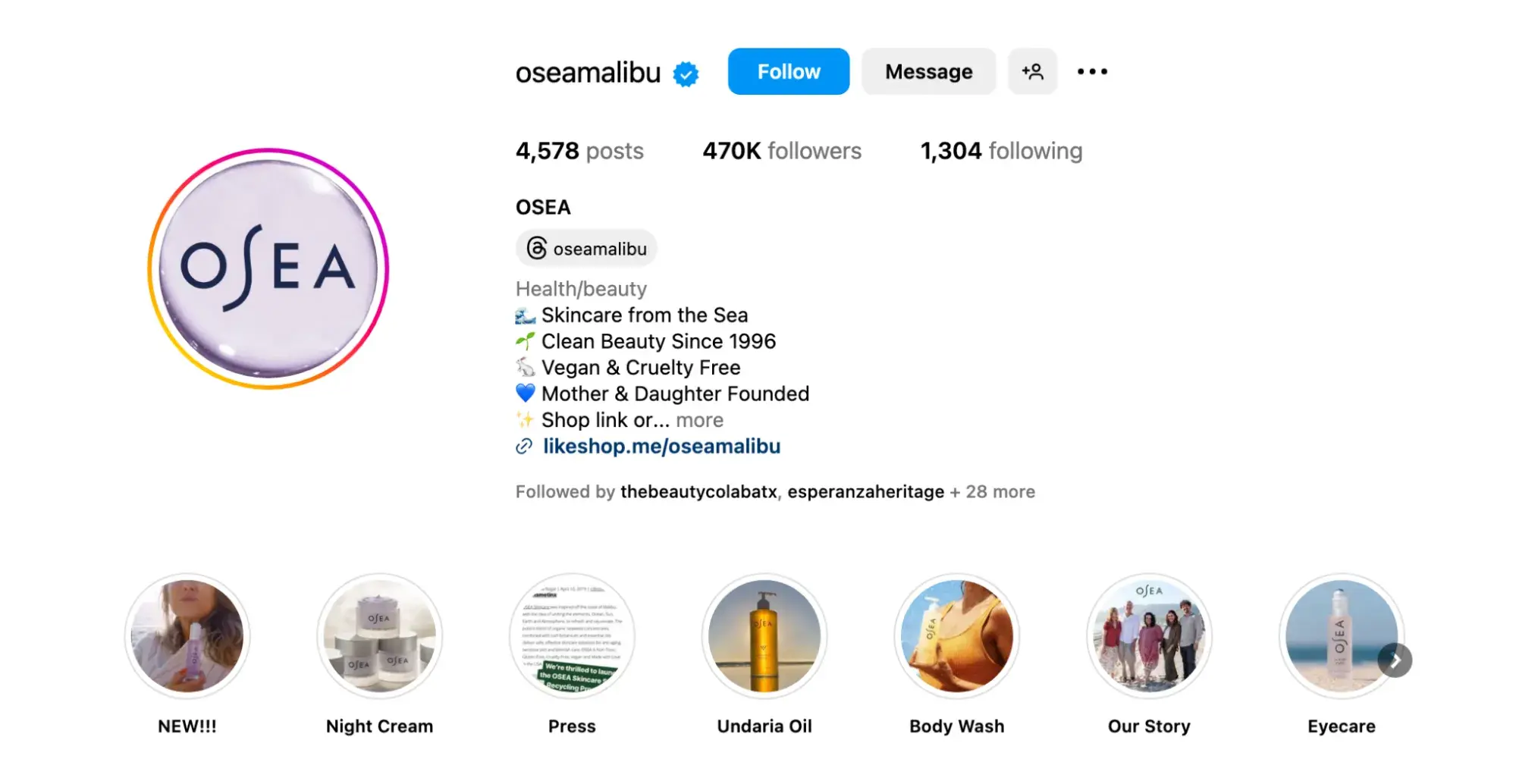Open the likeshop.me/oseamalibu link

tap(661, 447)
